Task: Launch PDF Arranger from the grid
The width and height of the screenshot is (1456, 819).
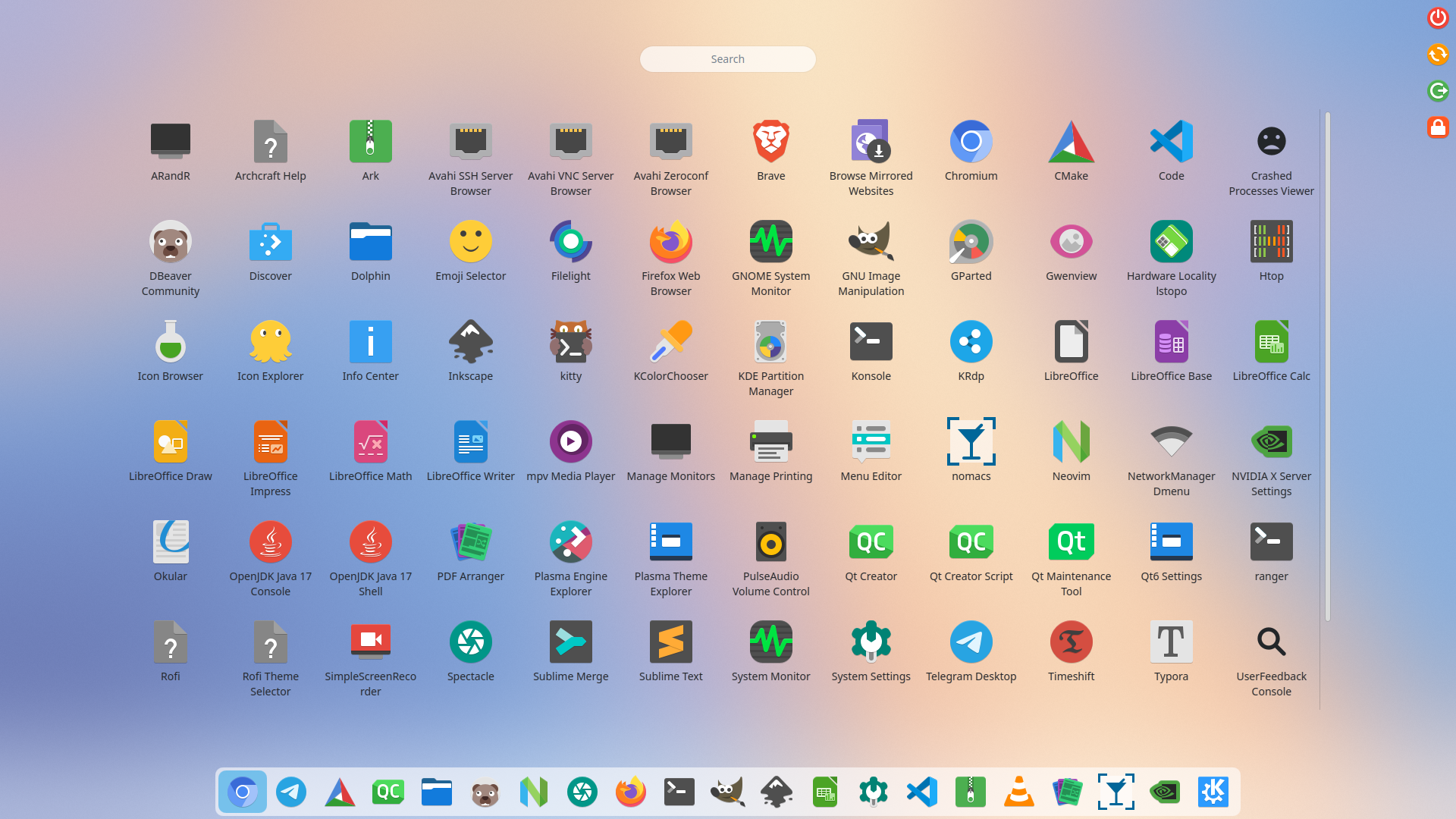Action: coord(471,551)
